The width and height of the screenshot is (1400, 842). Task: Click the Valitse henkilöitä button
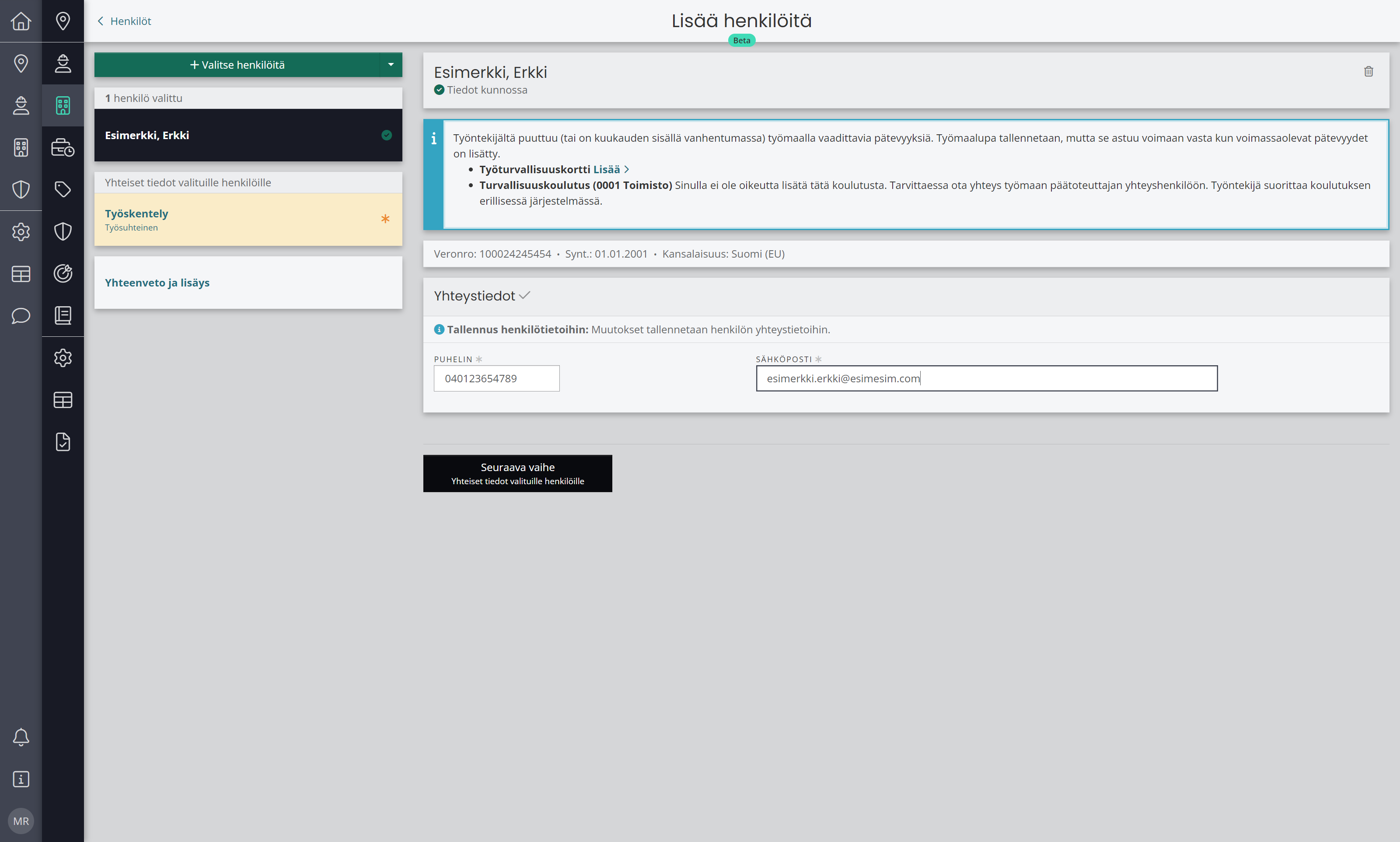click(x=237, y=65)
